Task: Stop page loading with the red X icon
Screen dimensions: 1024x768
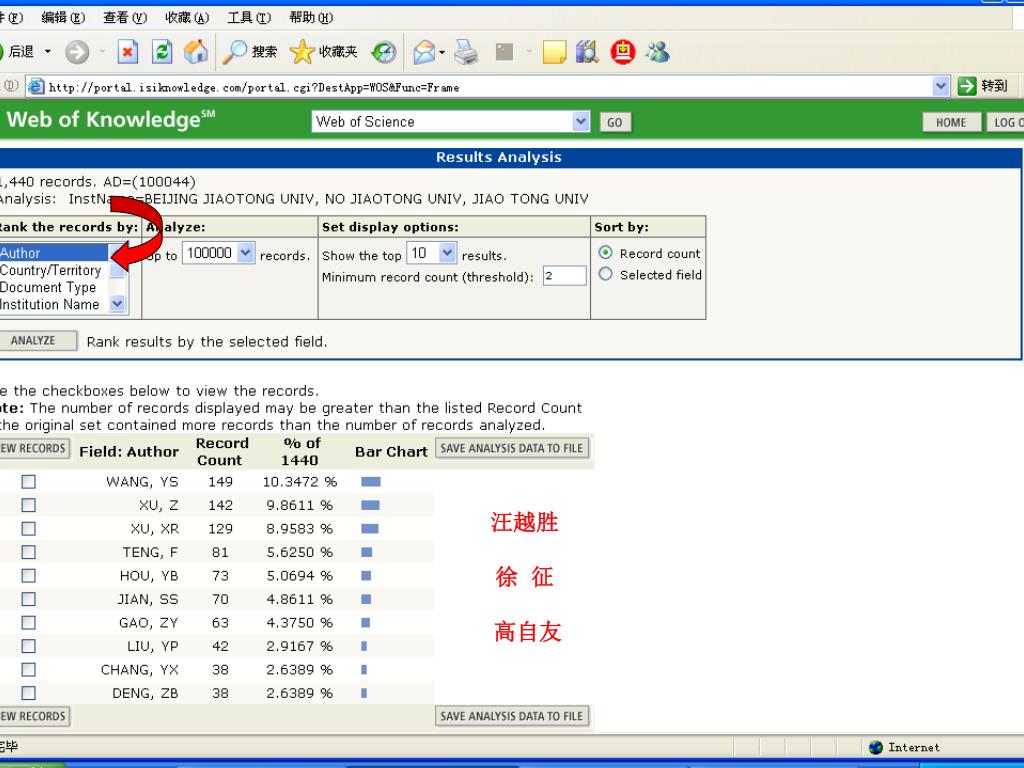Action: (127, 52)
